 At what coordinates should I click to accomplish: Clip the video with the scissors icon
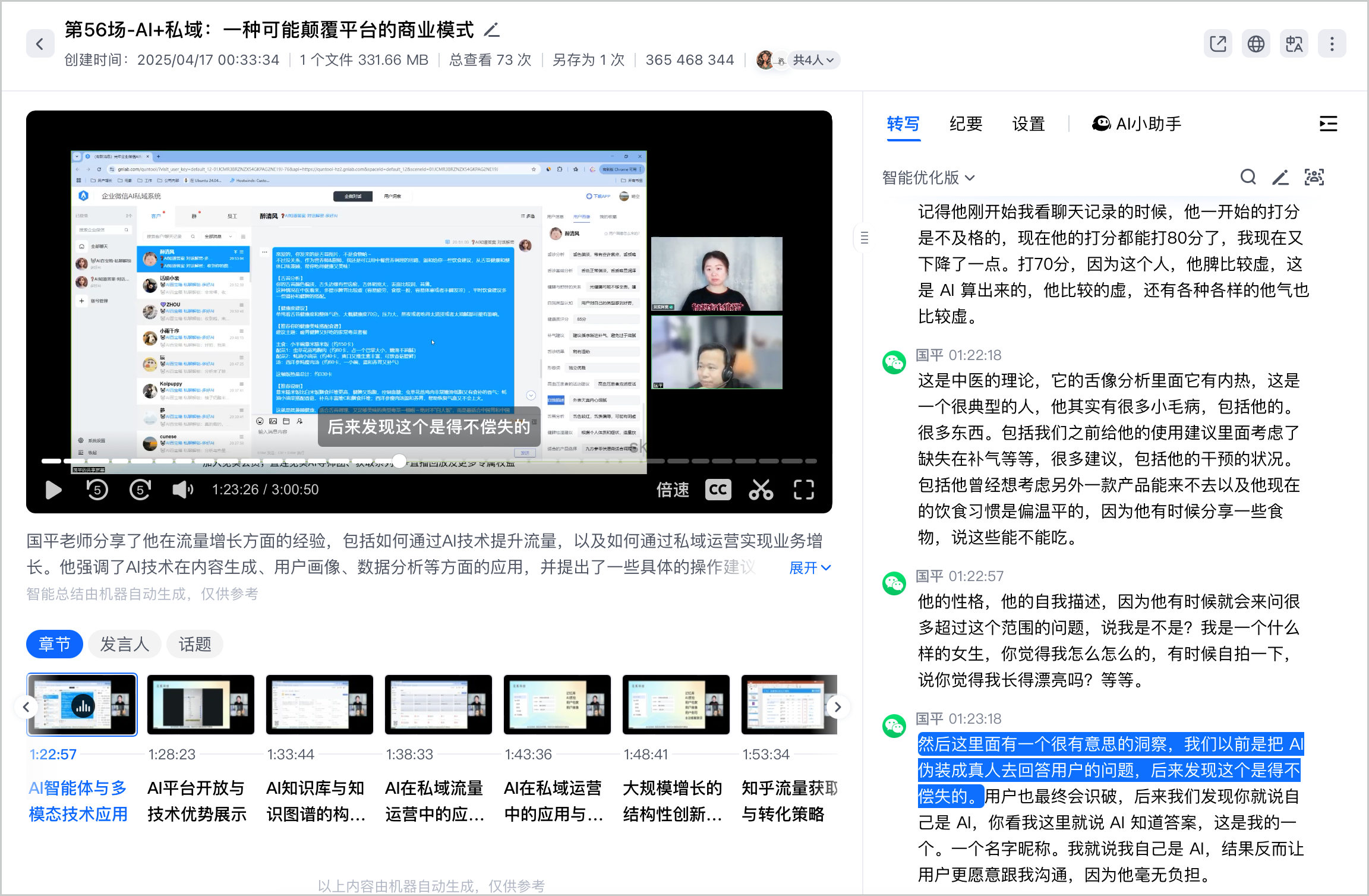point(761,489)
